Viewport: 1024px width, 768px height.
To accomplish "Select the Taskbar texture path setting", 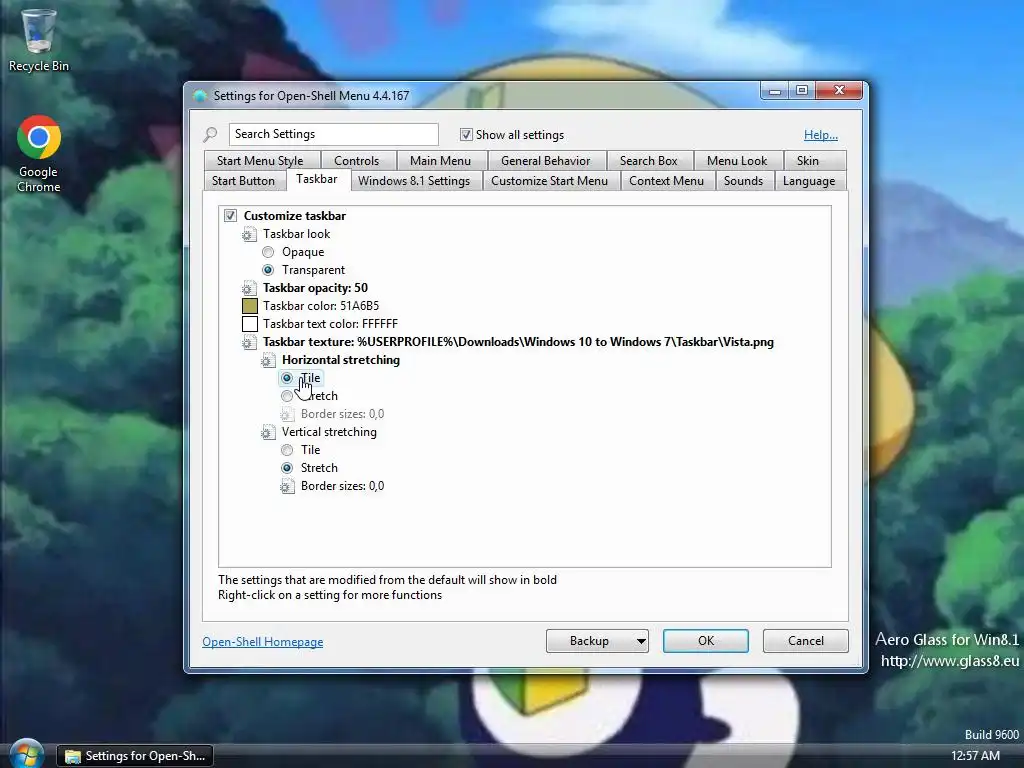I will (519, 342).
